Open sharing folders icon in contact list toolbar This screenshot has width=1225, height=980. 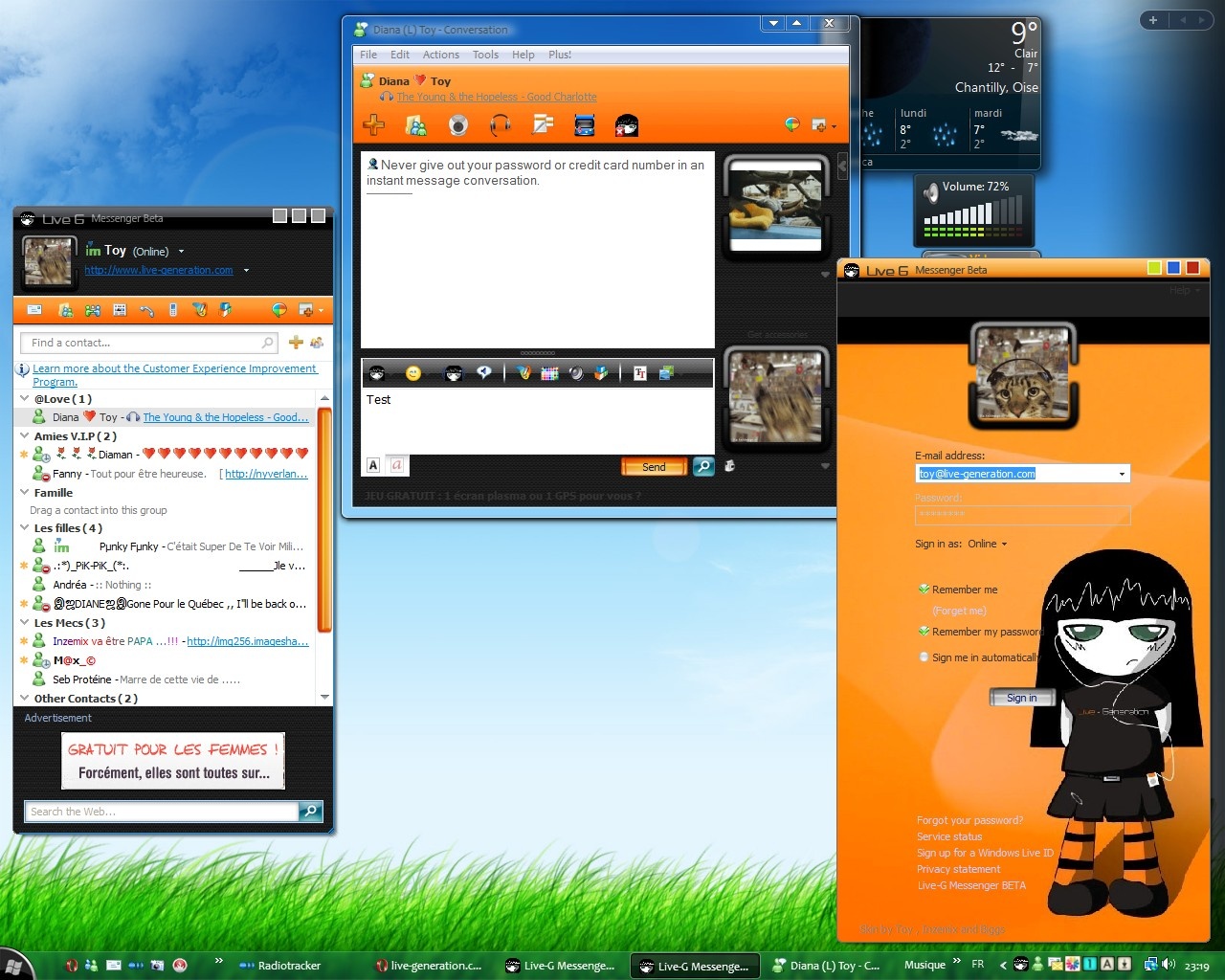click(x=66, y=310)
